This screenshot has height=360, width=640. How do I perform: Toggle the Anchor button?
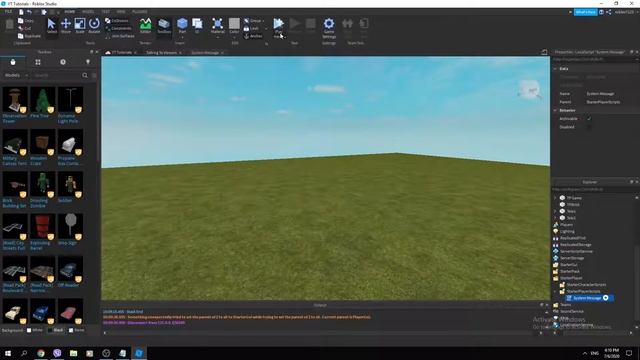pyautogui.click(x=254, y=36)
